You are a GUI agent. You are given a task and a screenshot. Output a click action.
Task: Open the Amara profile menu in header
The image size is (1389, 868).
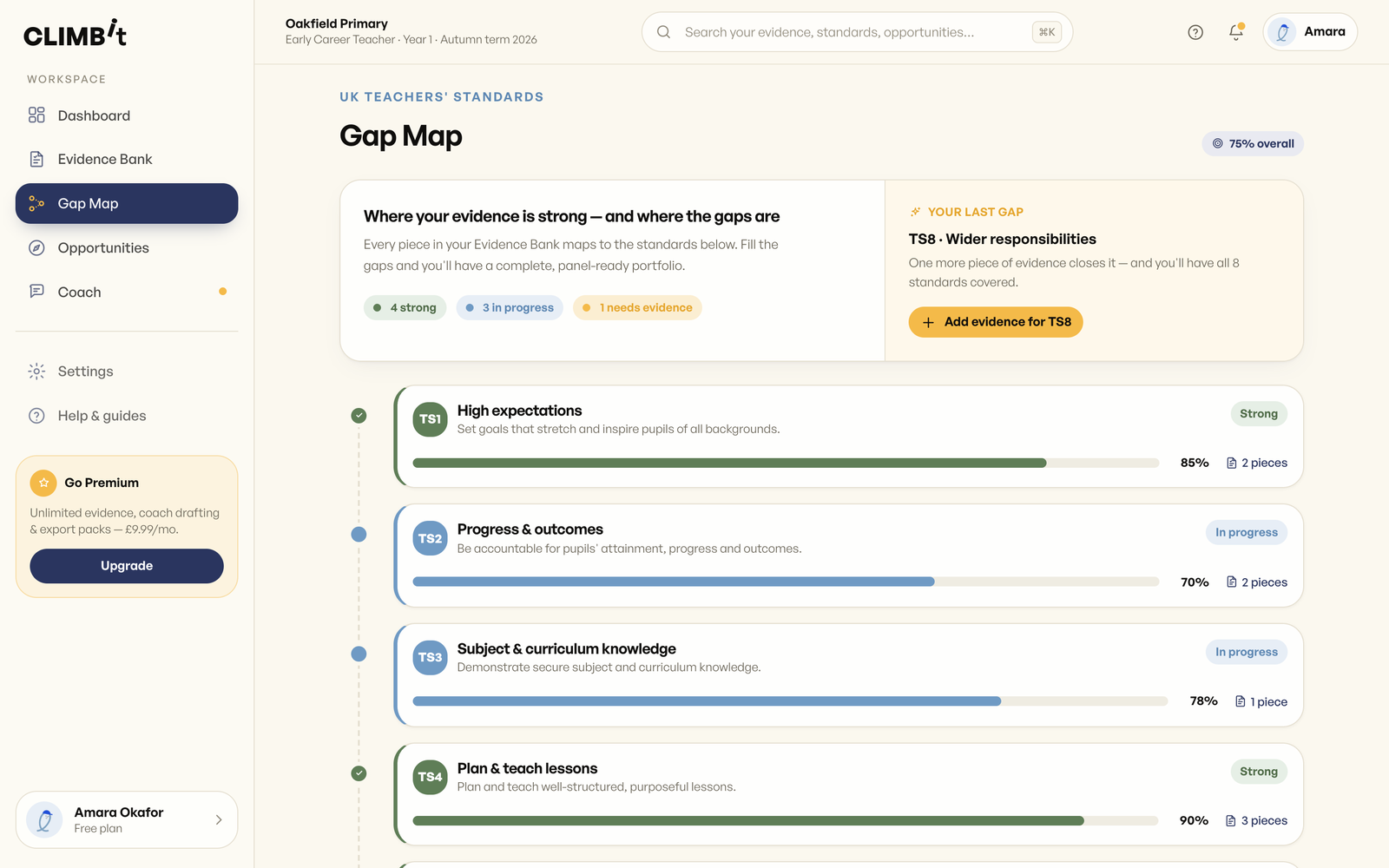click(1310, 32)
